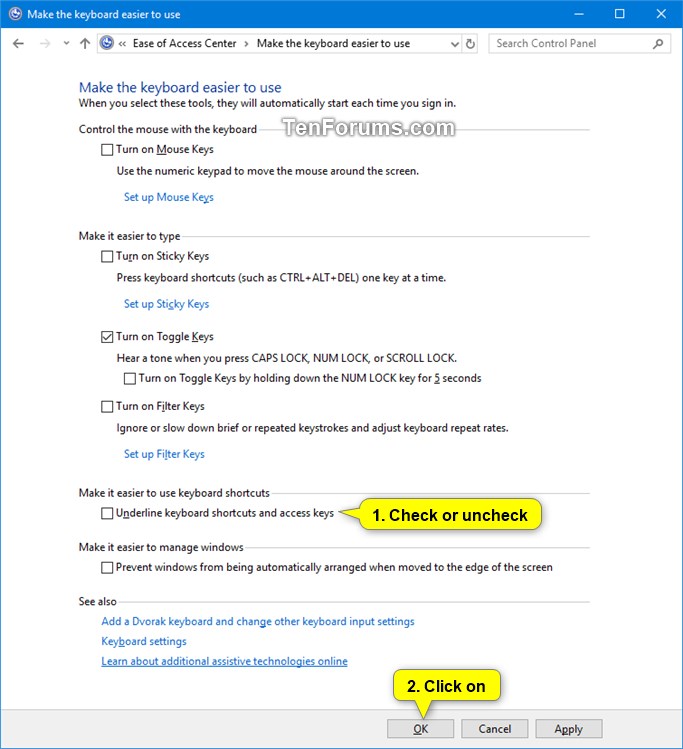Click the Cancel button
Image resolution: width=683 pixels, height=749 pixels.
(494, 729)
